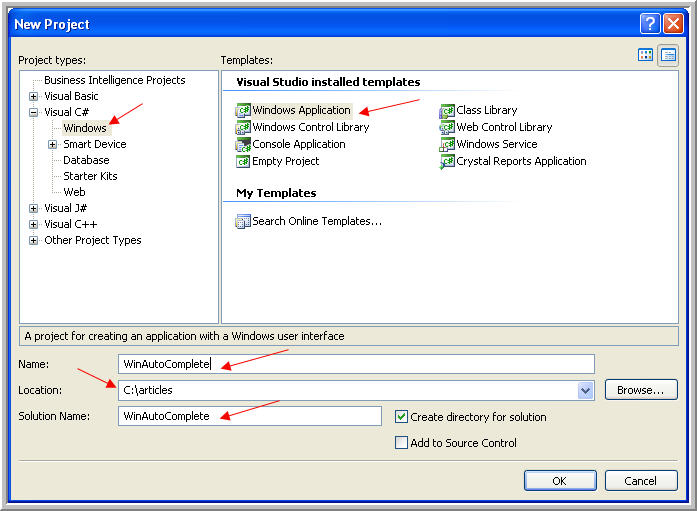Pick the Console Application template icon
This screenshot has width=697, height=511.
(243, 144)
